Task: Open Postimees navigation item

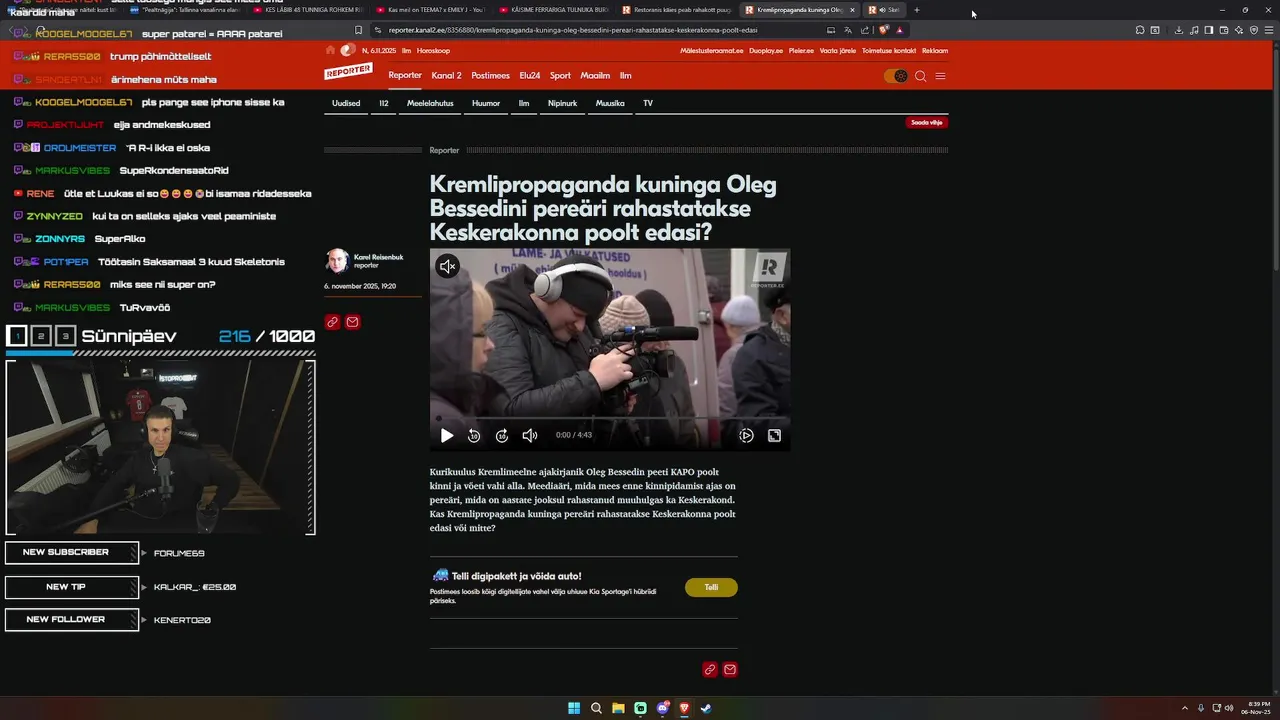Action: tap(490, 76)
